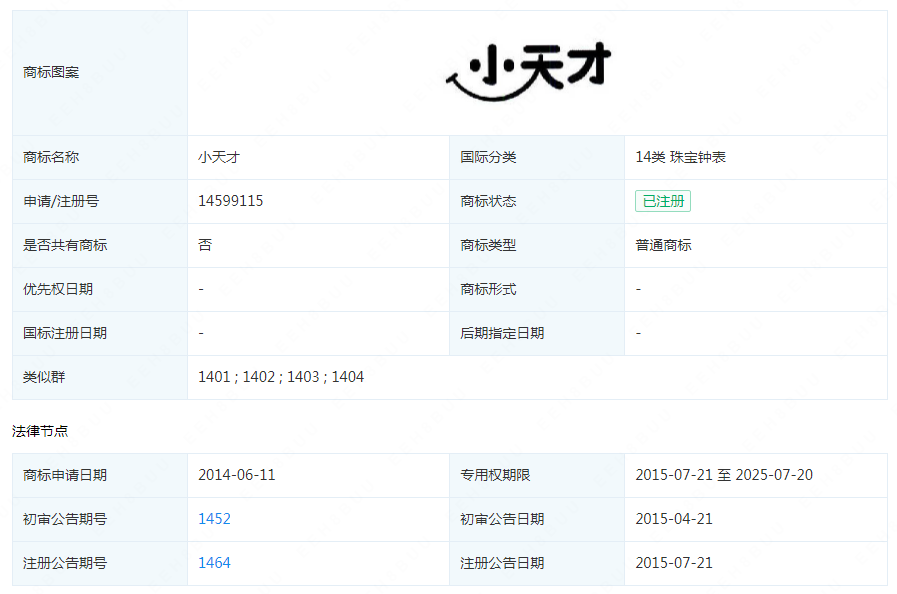The height and width of the screenshot is (594, 897).
Task: Click the 法律节点 section heading
Action: click(40, 431)
